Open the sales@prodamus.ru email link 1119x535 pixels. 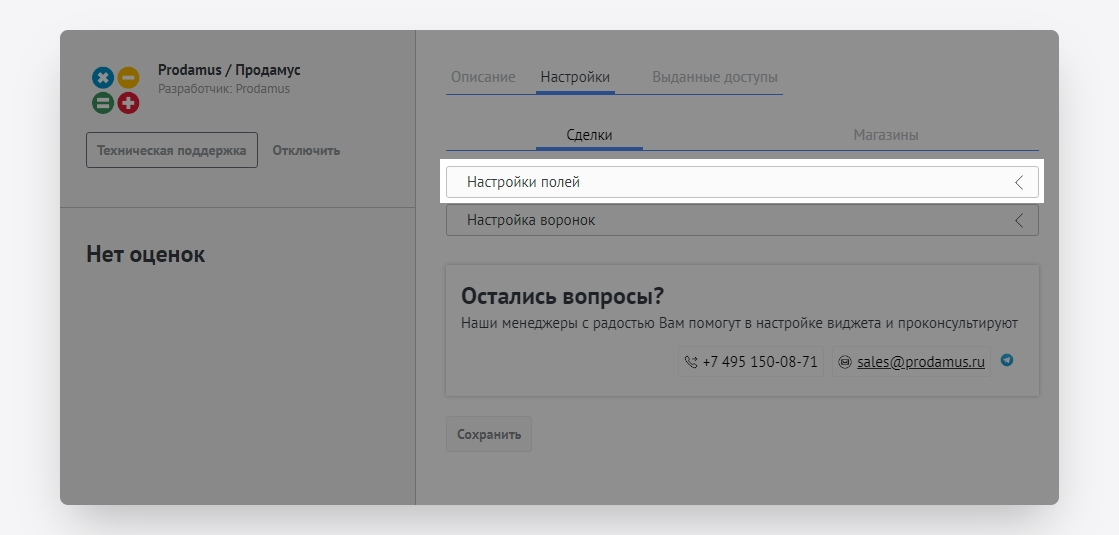point(921,362)
